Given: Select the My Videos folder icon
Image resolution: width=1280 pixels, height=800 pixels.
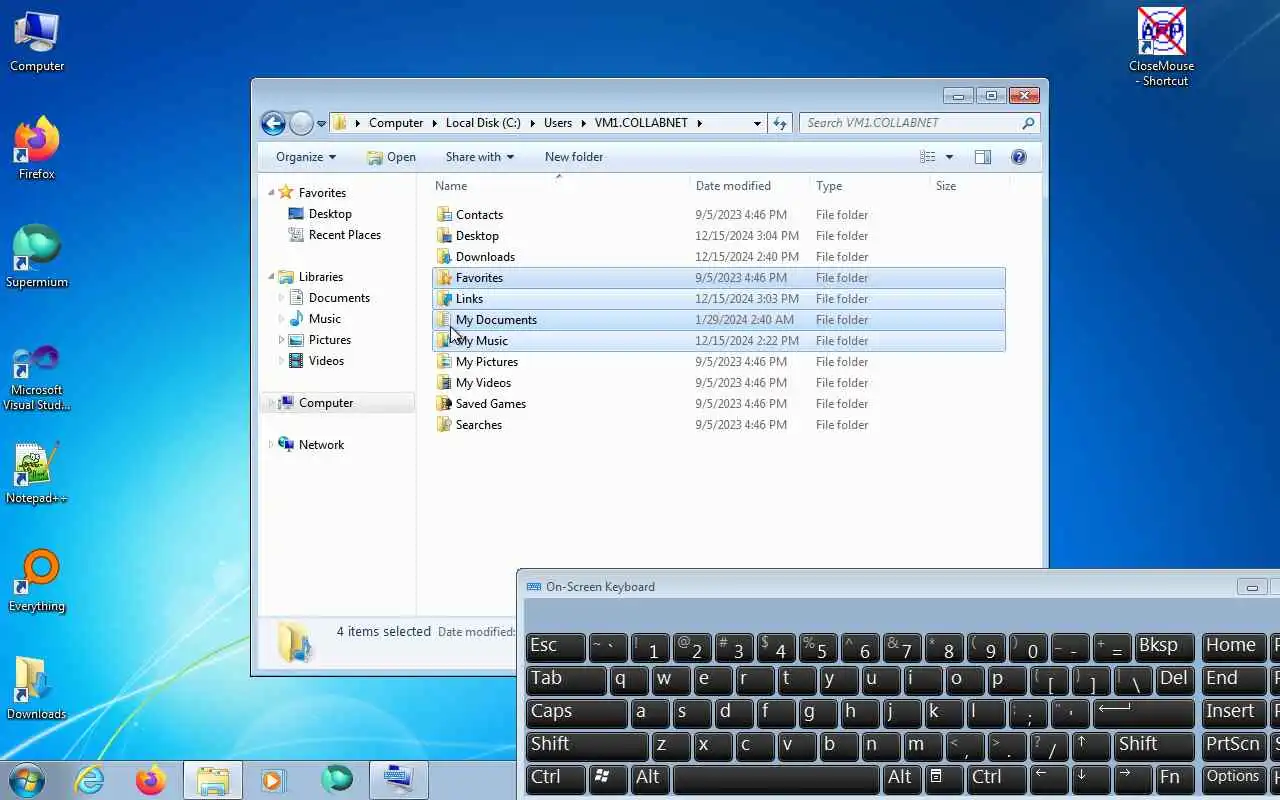Looking at the screenshot, I should pos(445,383).
